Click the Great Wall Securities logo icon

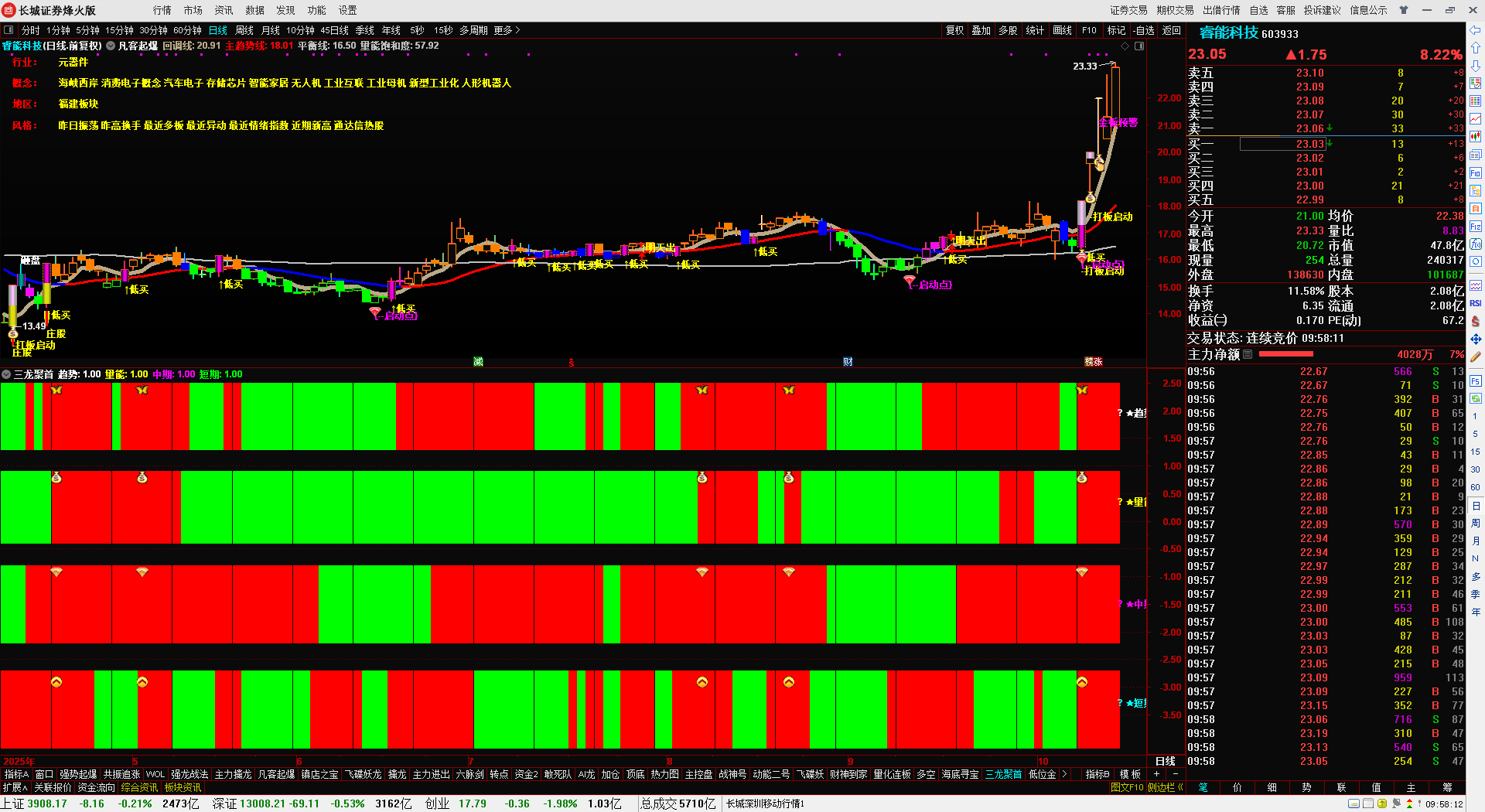pyautogui.click(x=9, y=10)
